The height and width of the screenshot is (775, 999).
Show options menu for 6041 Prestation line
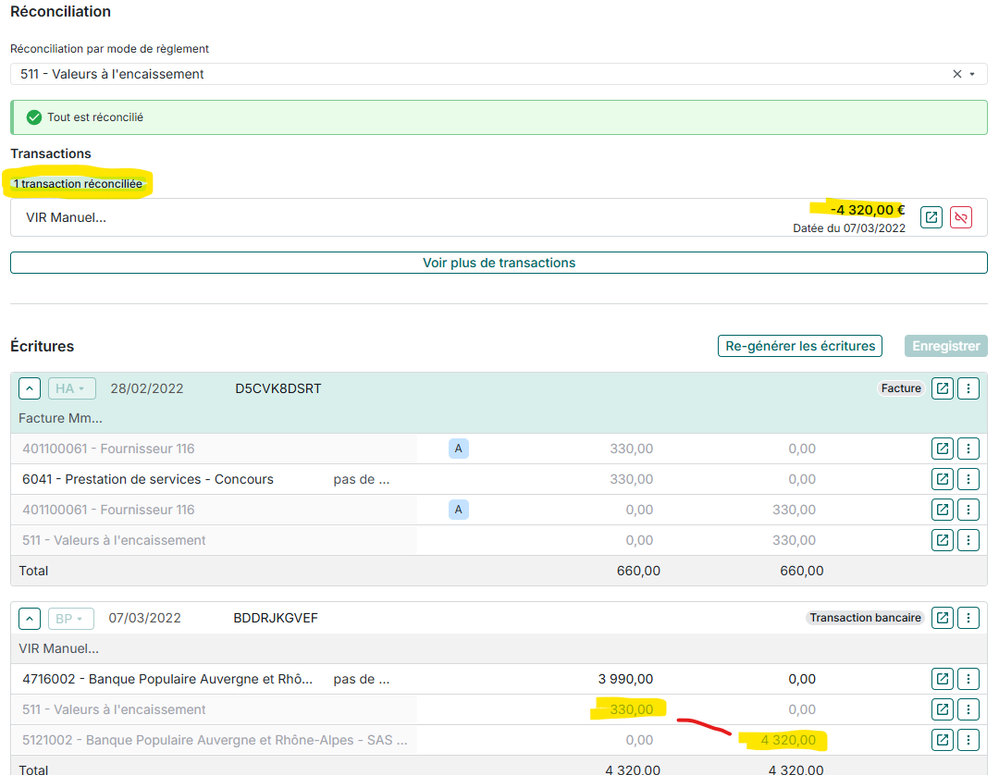968,479
